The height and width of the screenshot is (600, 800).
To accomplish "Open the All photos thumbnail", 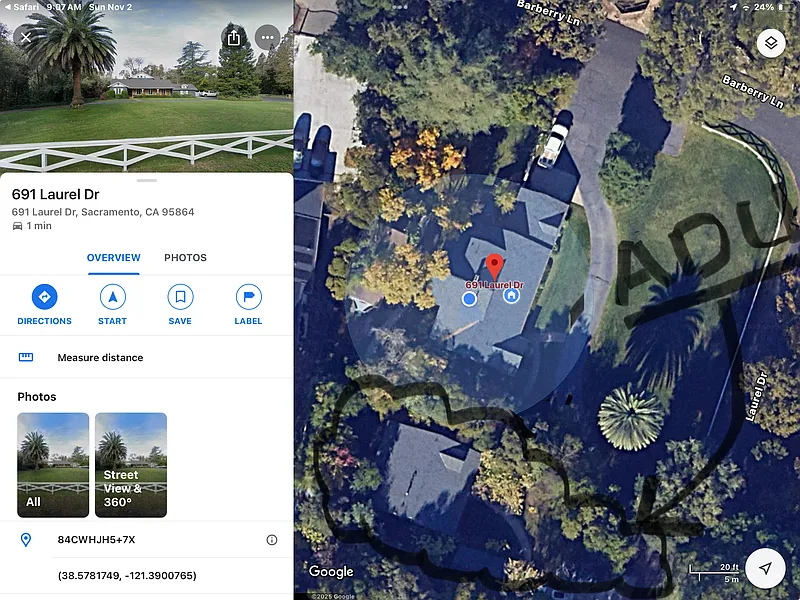I will (53, 465).
